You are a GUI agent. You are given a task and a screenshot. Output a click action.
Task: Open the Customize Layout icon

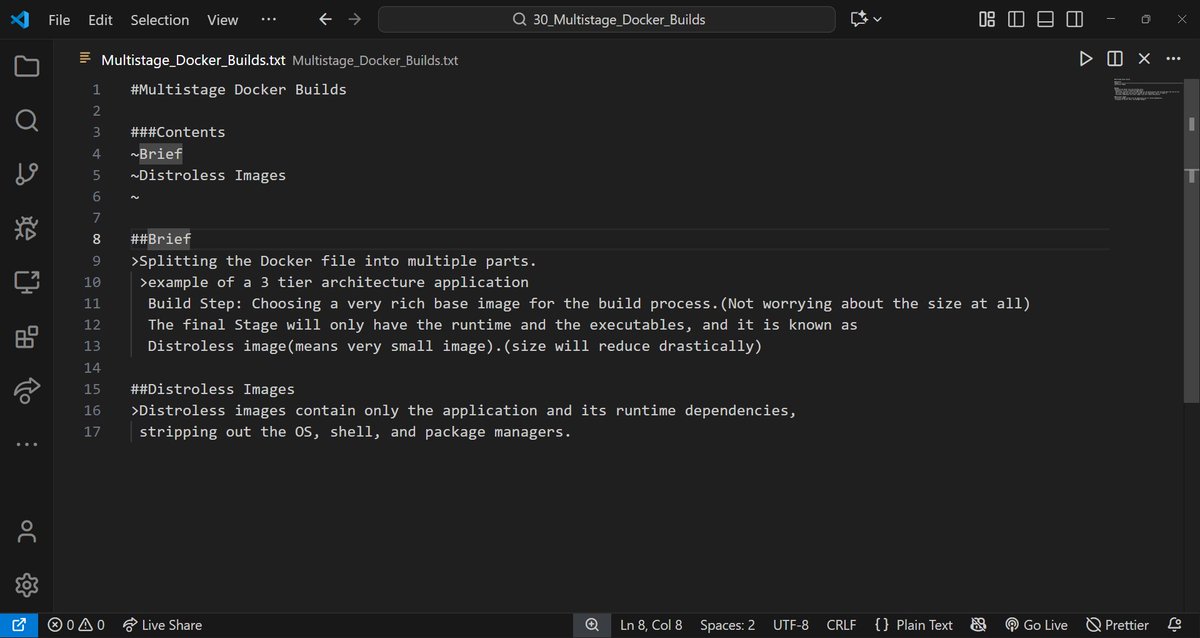point(987,19)
